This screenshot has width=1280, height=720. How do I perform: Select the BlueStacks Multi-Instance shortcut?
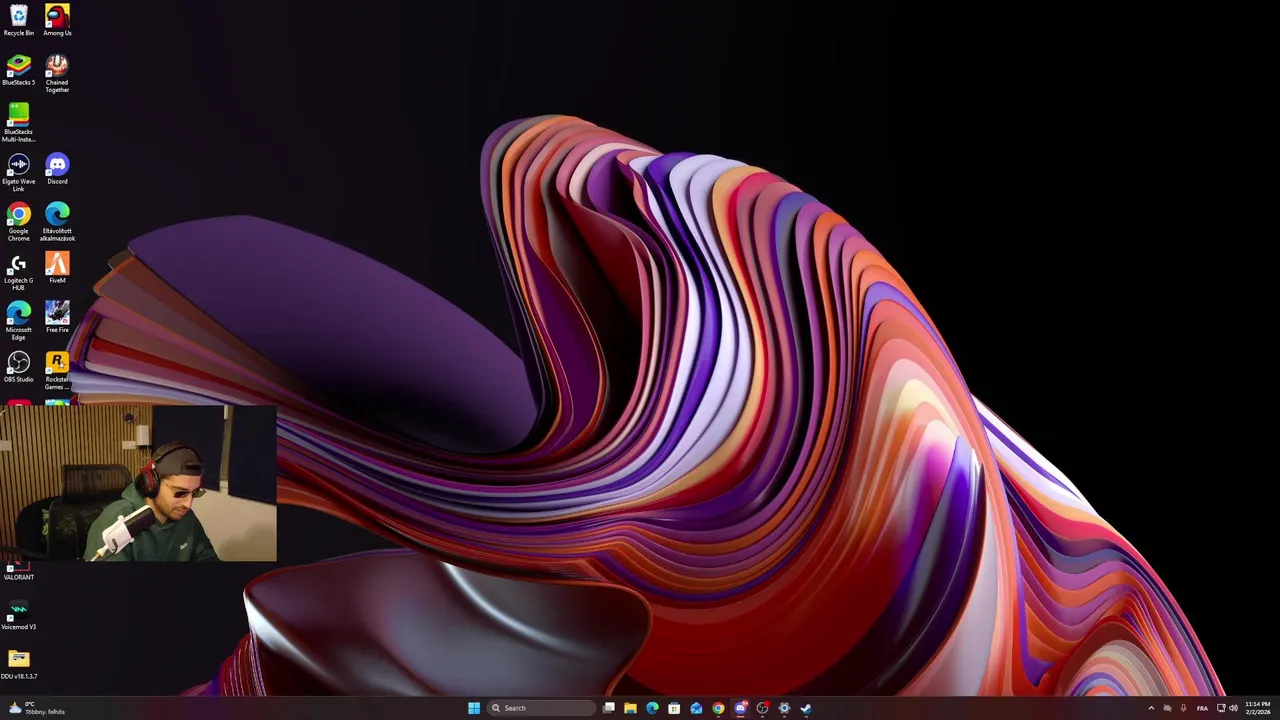pos(18,123)
